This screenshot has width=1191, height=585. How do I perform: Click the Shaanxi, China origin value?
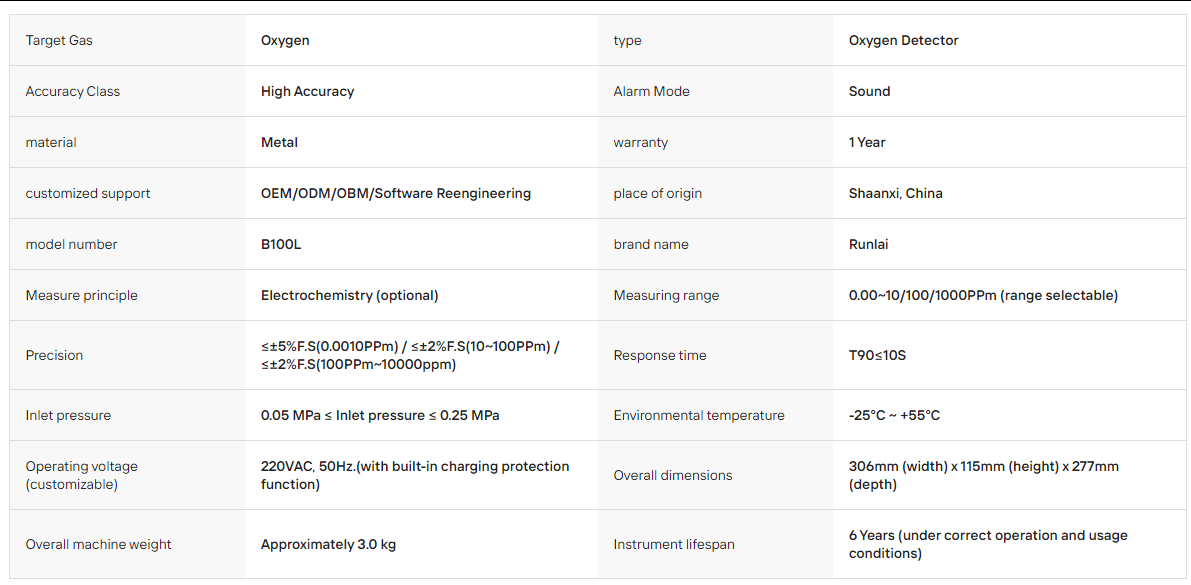[x=896, y=193]
